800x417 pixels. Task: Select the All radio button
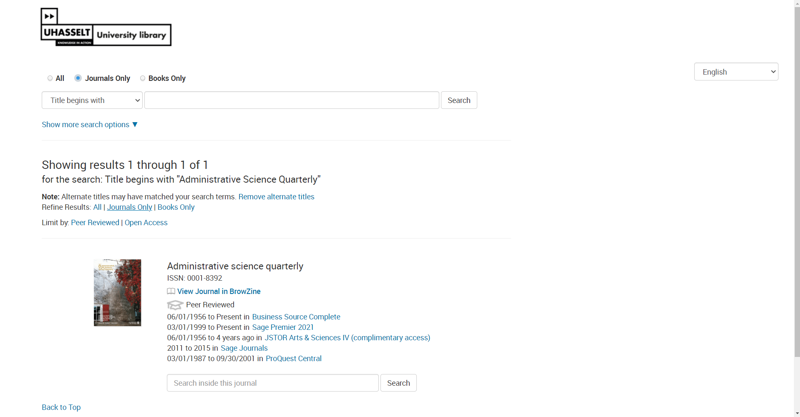(50, 78)
